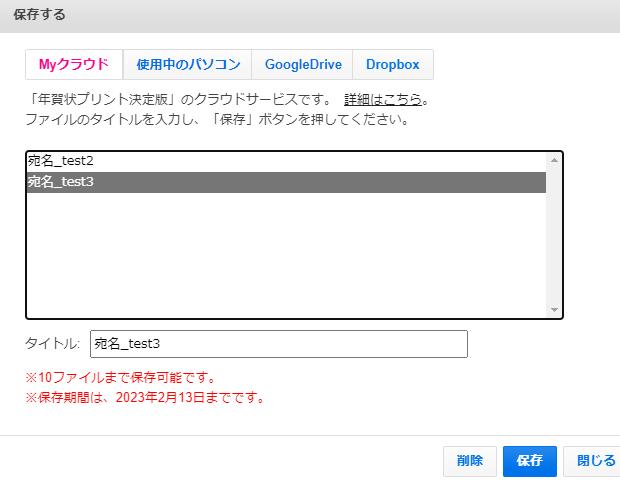Switch to the Dropbox tab
The image size is (620, 488).
[x=392, y=65]
